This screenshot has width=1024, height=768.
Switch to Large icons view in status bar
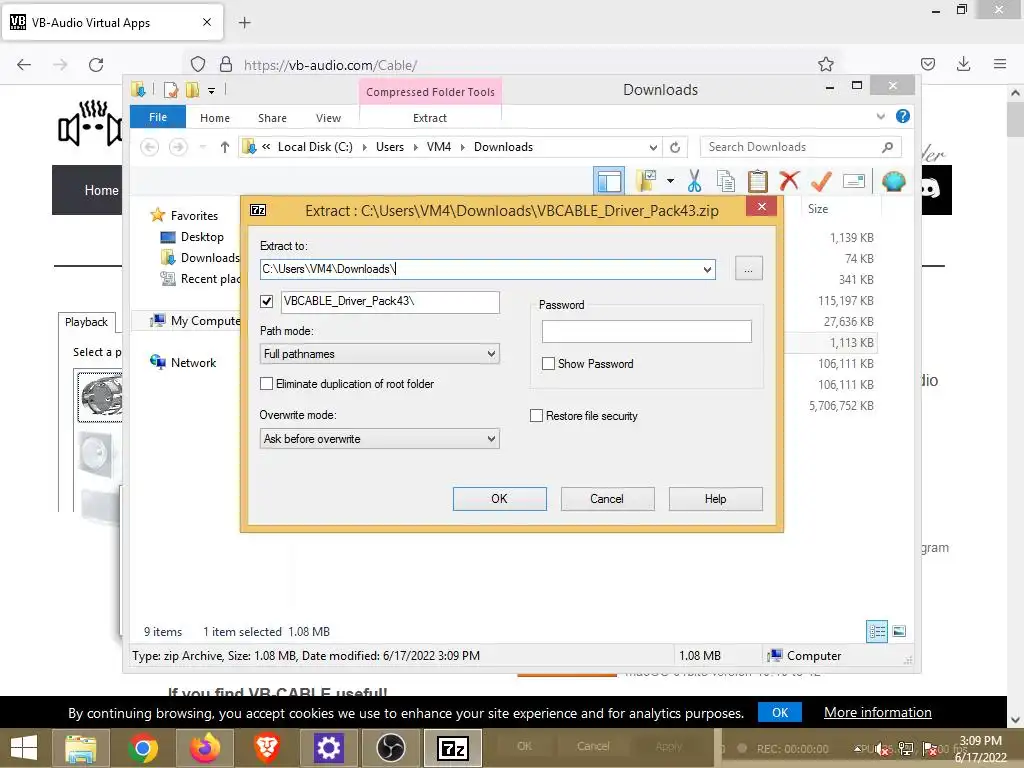click(899, 631)
